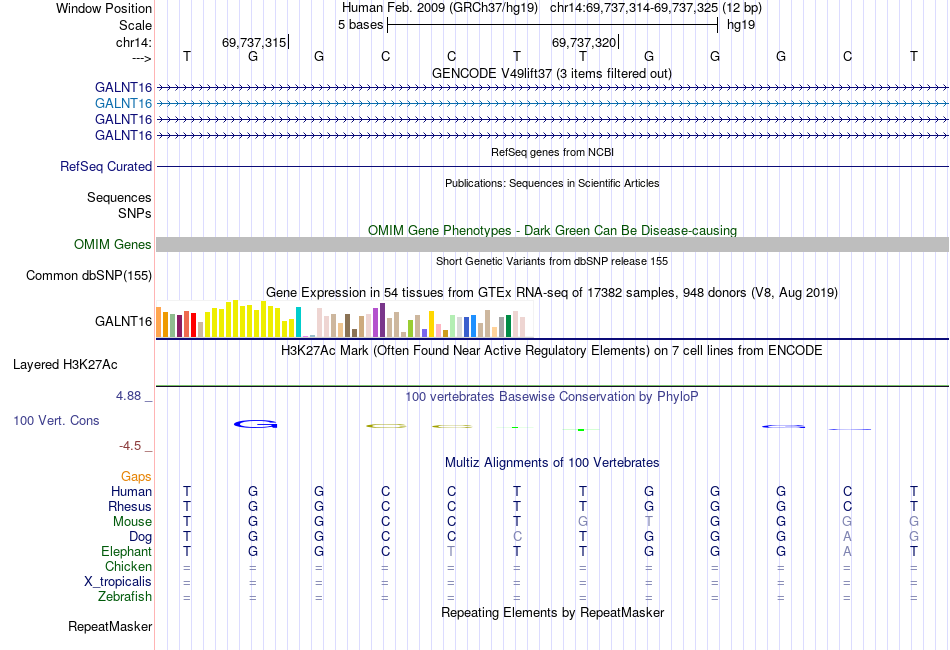Select the Dog alignment row label
The height and width of the screenshot is (650, 950).
tap(141, 537)
